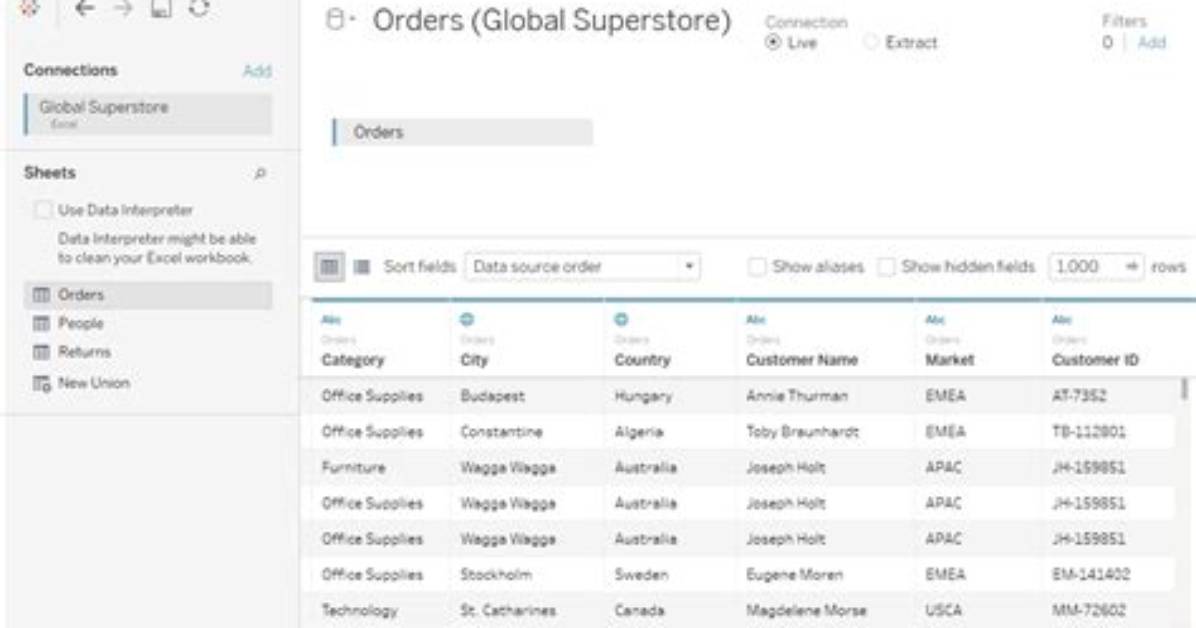Viewport: 1196px width, 628px height.
Task: Select New Union item
Action: click(94, 383)
